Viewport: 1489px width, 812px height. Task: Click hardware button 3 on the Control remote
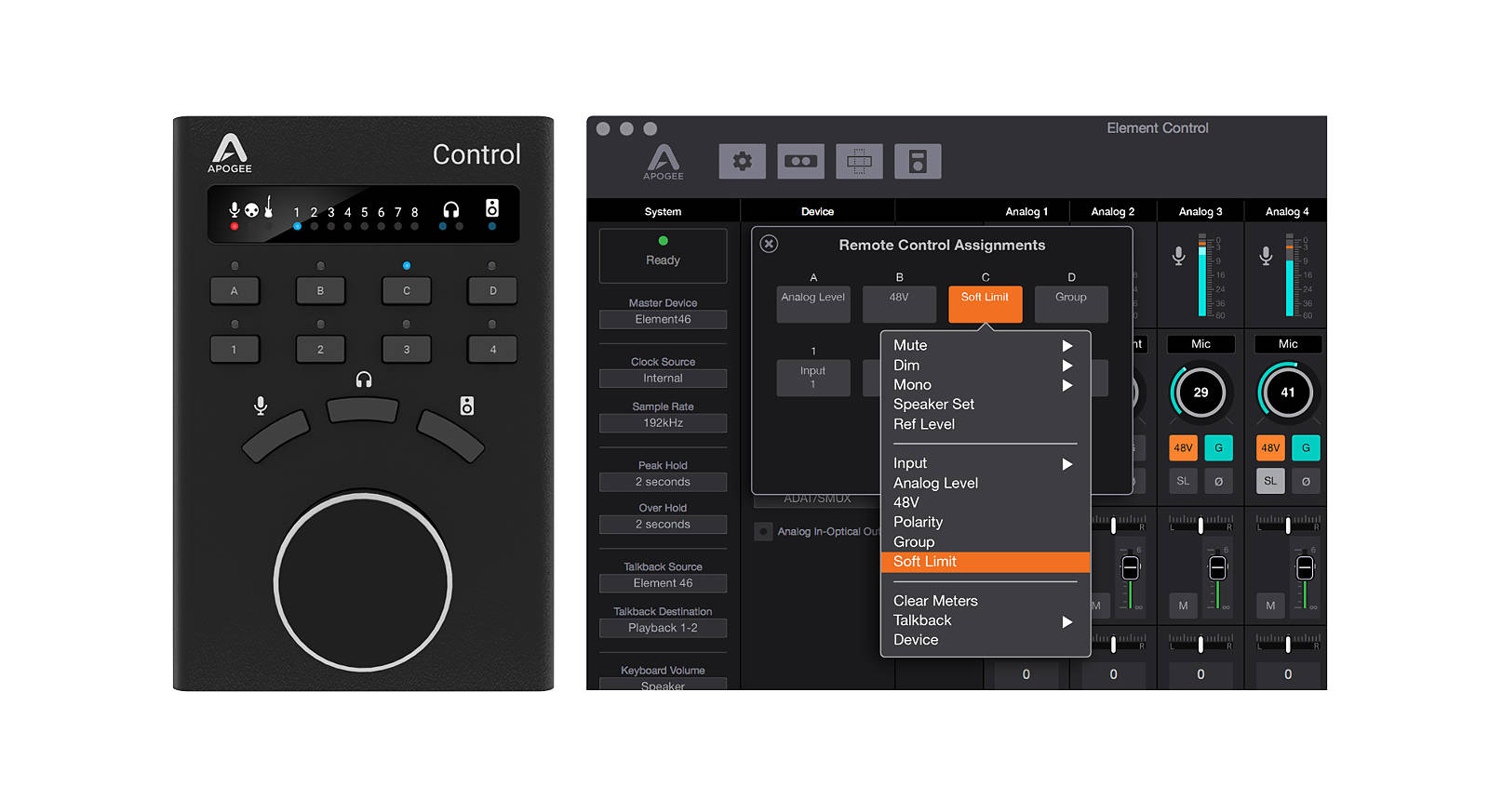(407, 350)
